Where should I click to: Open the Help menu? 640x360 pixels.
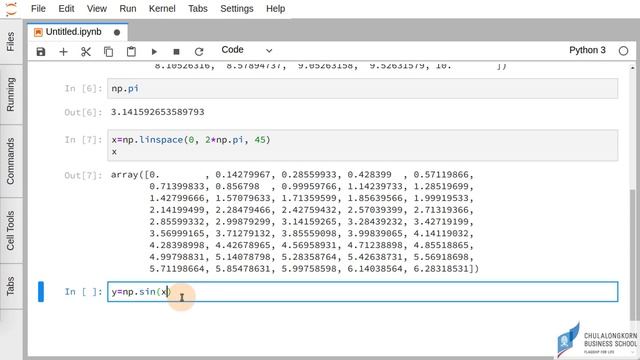(x=276, y=9)
